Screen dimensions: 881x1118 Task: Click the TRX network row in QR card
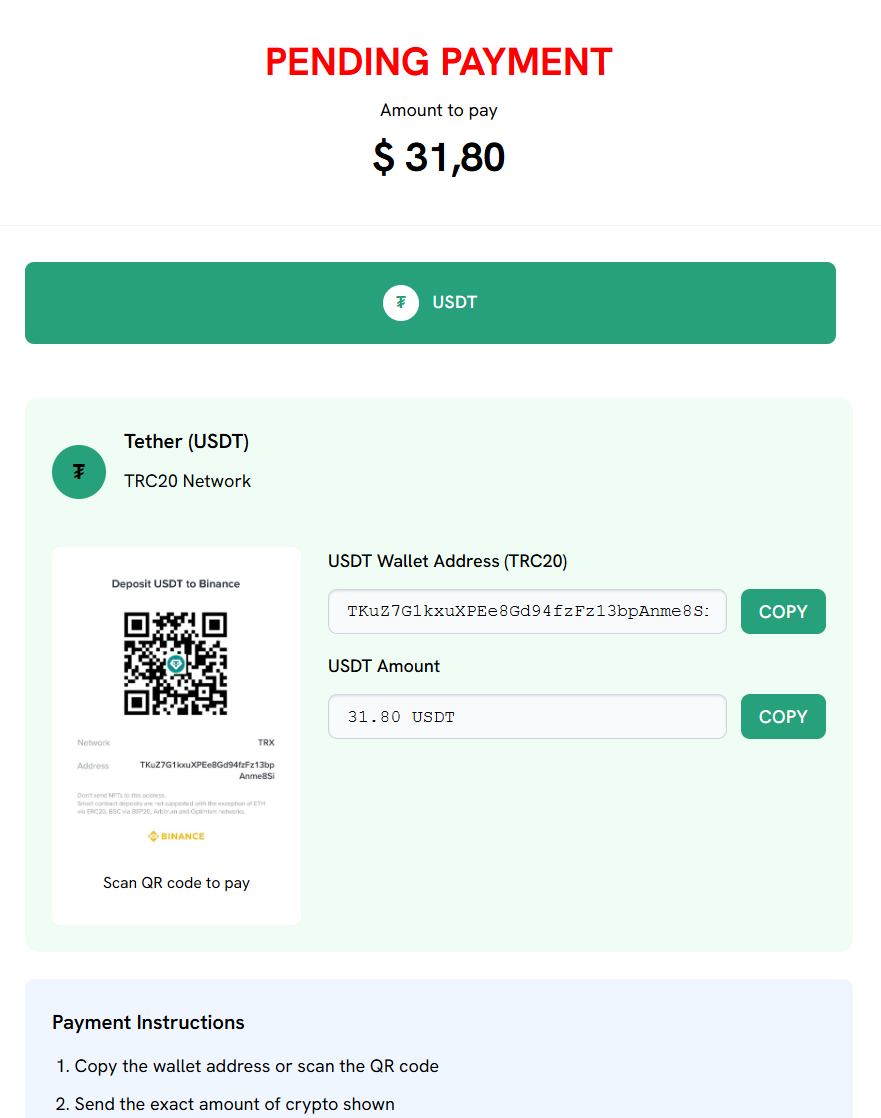[176, 743]
